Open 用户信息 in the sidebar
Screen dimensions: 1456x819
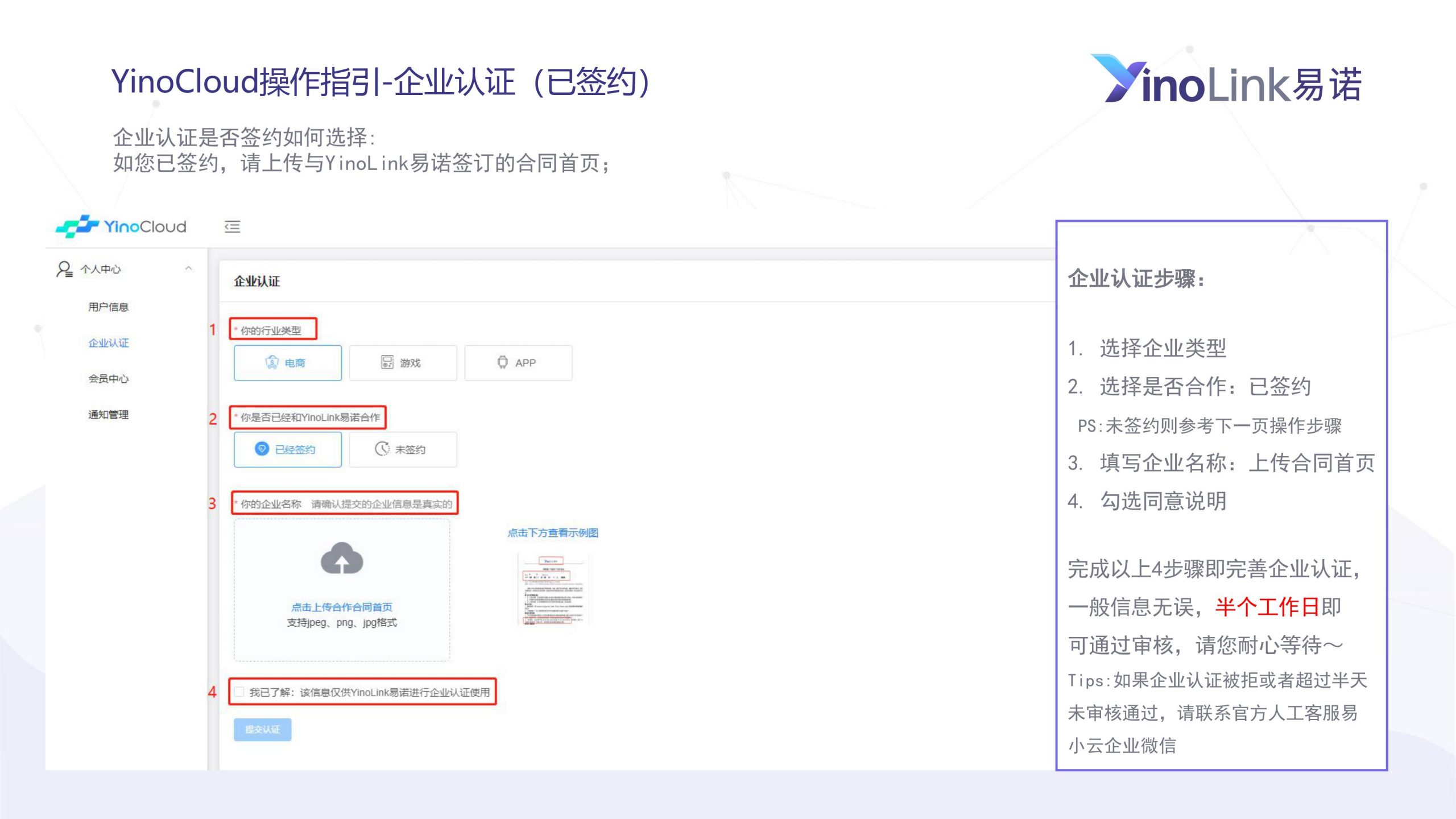pos(109,307)
